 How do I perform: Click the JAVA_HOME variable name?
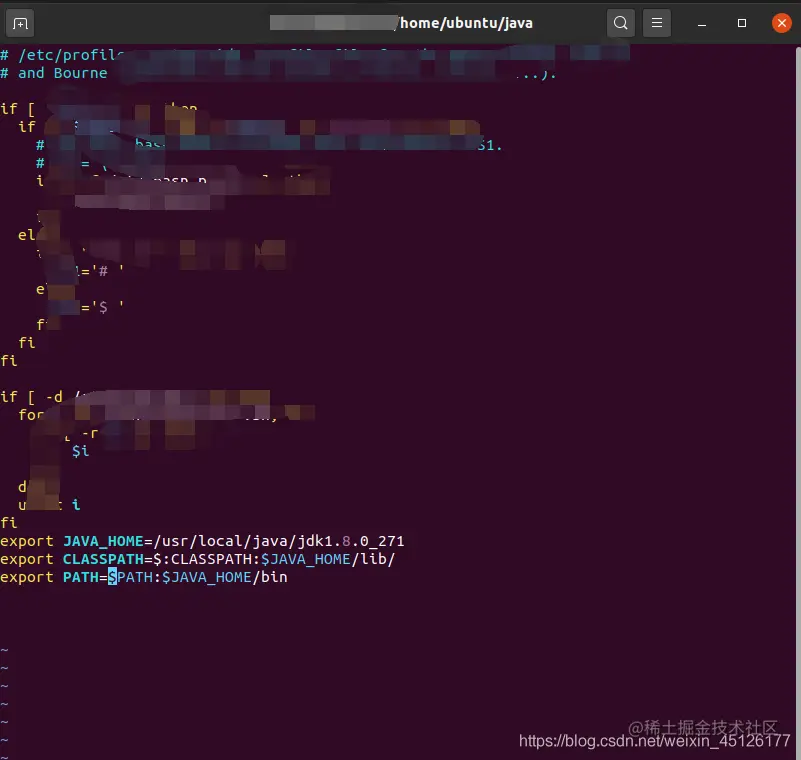(103, 541)
